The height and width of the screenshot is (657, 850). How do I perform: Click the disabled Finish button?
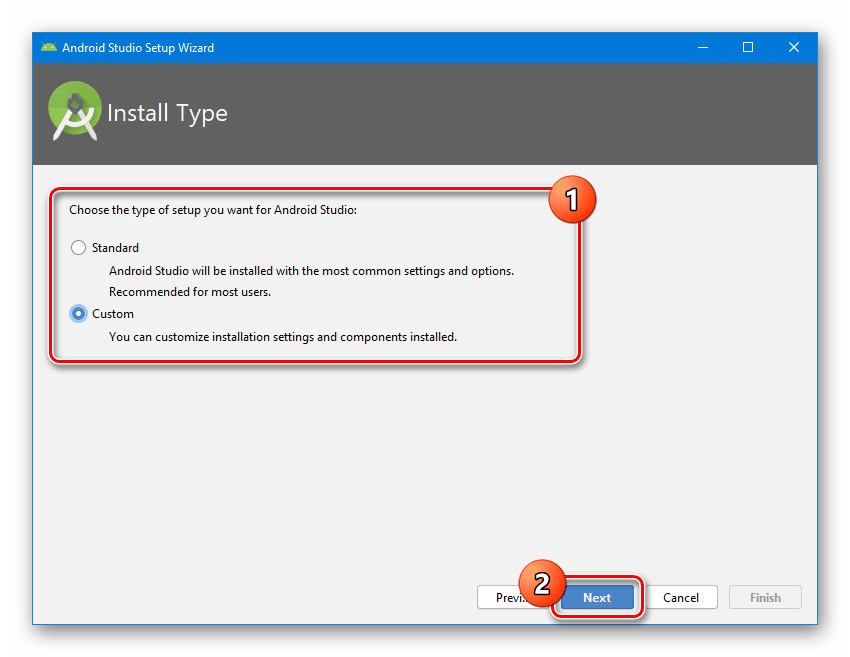765,597
